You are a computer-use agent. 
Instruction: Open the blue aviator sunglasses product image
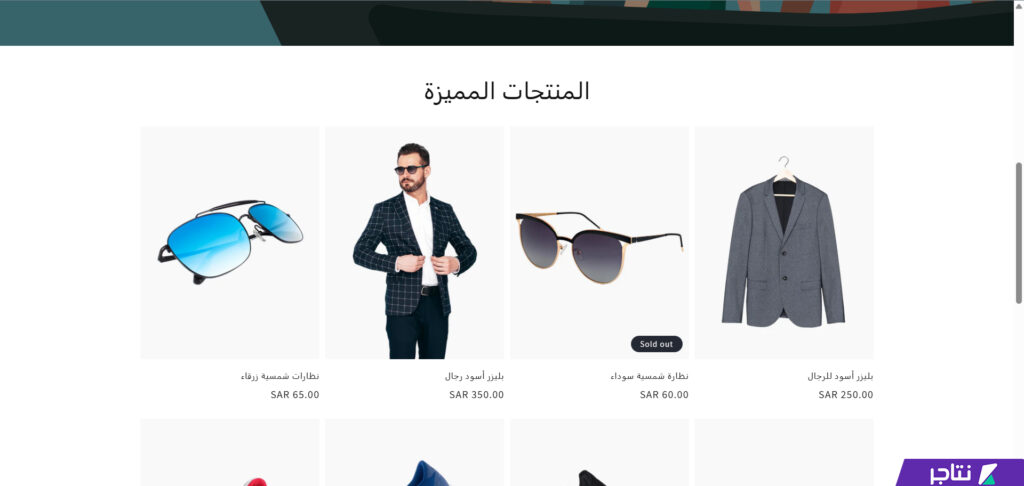click(230, 242)
